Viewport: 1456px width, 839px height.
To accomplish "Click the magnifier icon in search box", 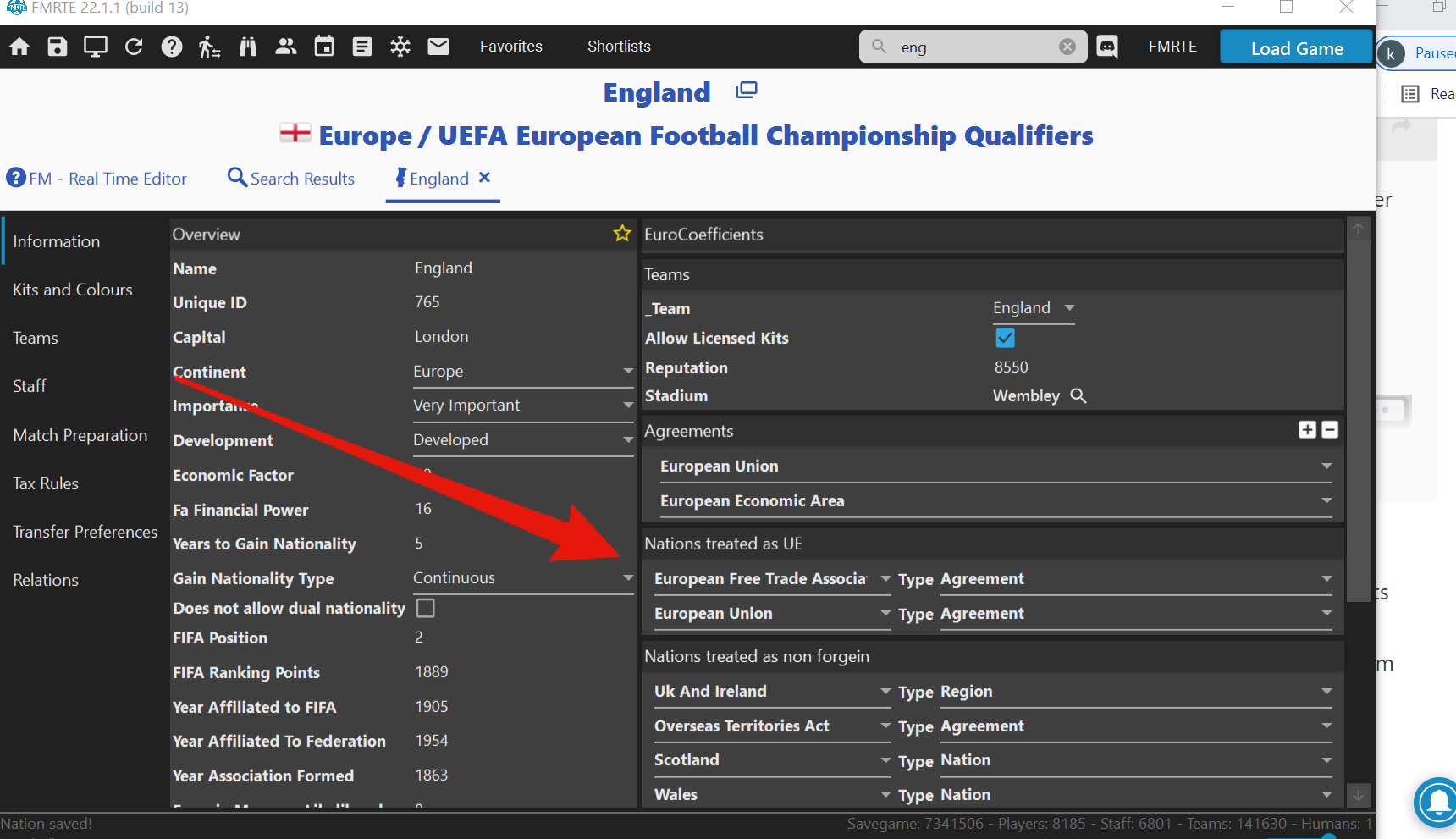I will point(880,47).
